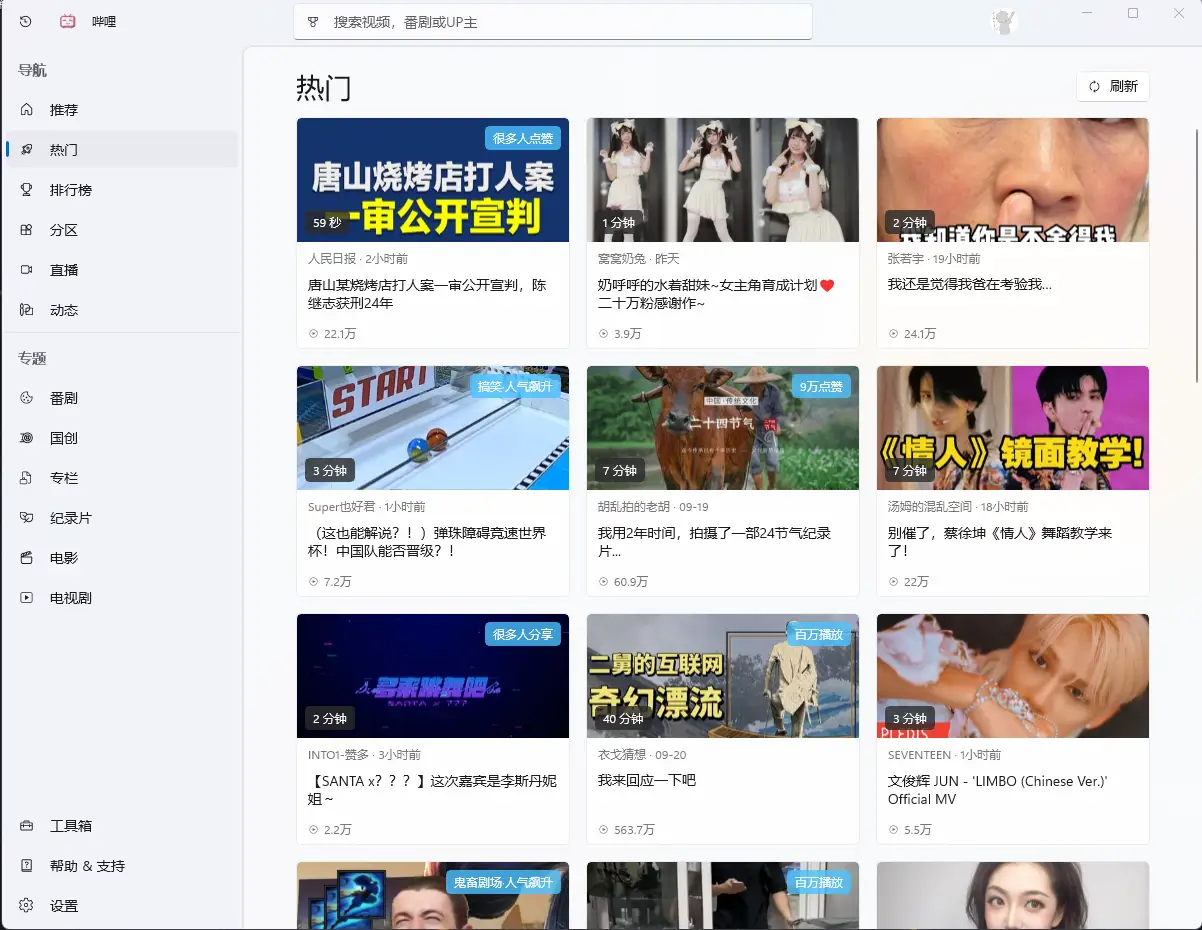Click the 排行榜 trophy icon

(27, 190)
